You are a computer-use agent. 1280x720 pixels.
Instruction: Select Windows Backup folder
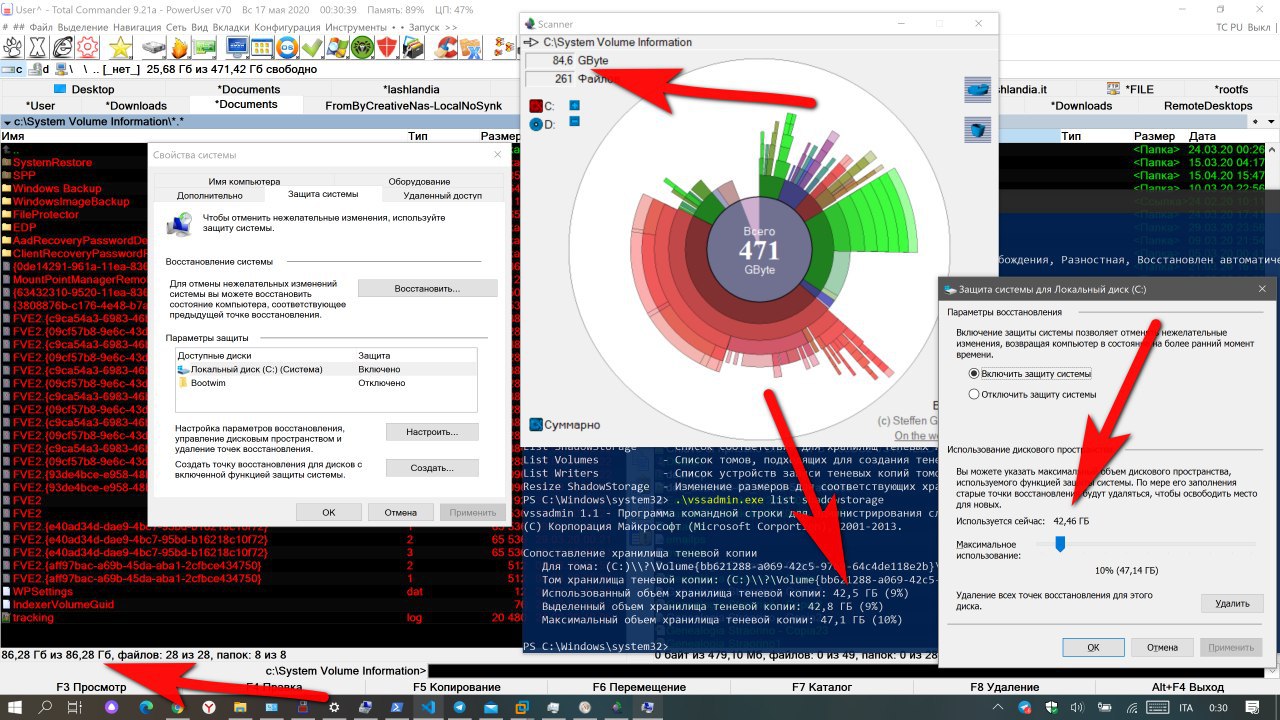pyautogui.click(x=56, y=188)
